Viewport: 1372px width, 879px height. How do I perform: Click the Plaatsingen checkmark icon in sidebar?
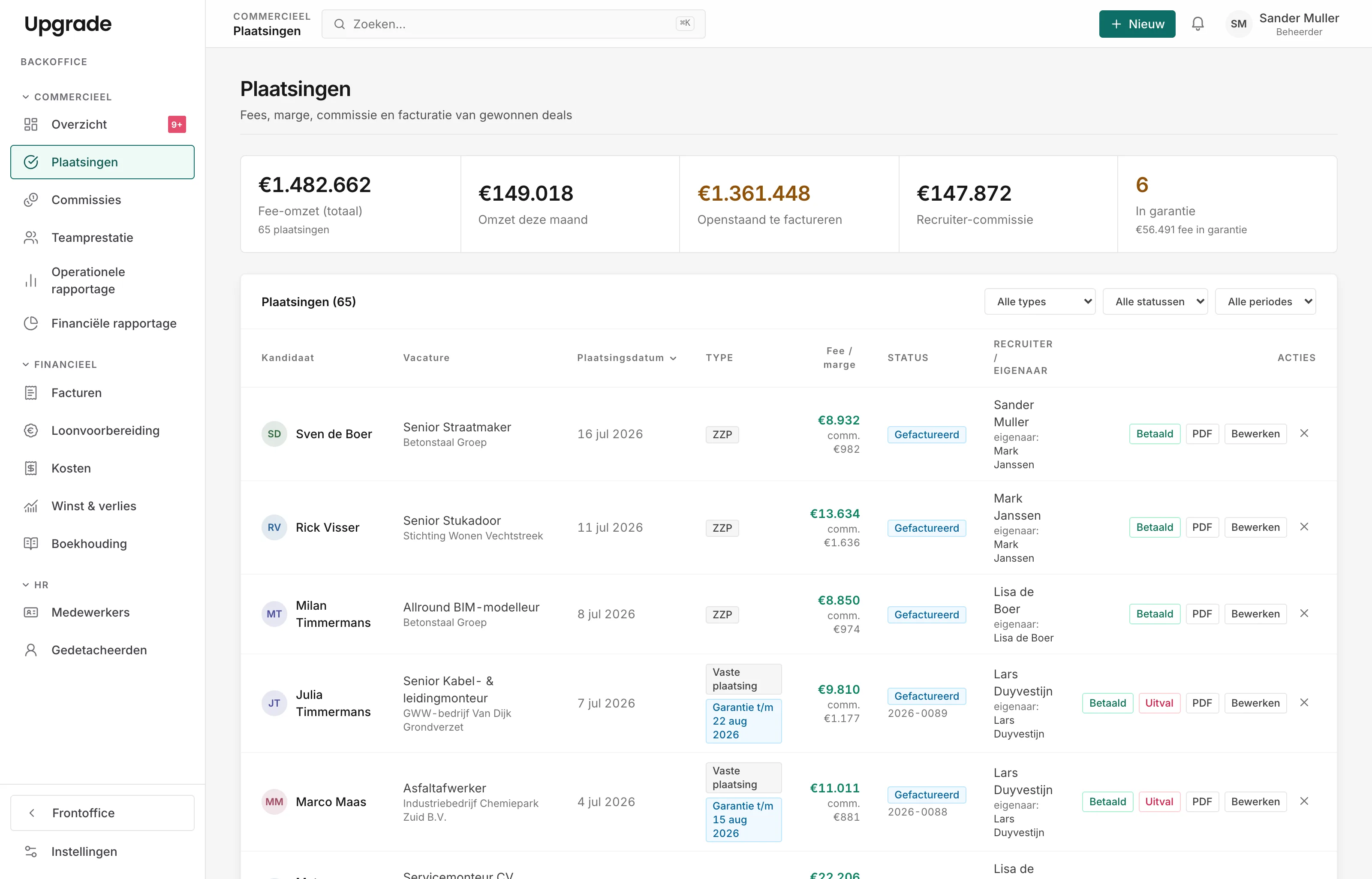point(31,162)
